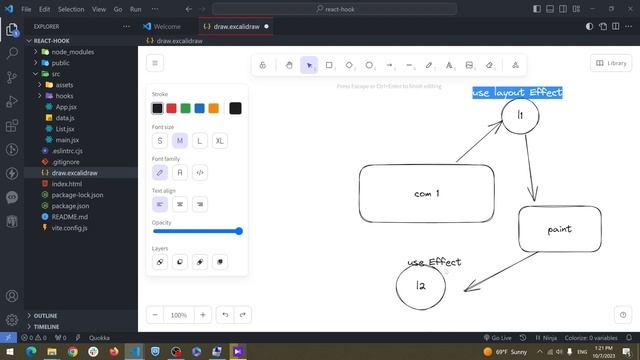Open the View menu
Image resolution: width=640 pixels, height=360 pixels.
pos(99,9)
